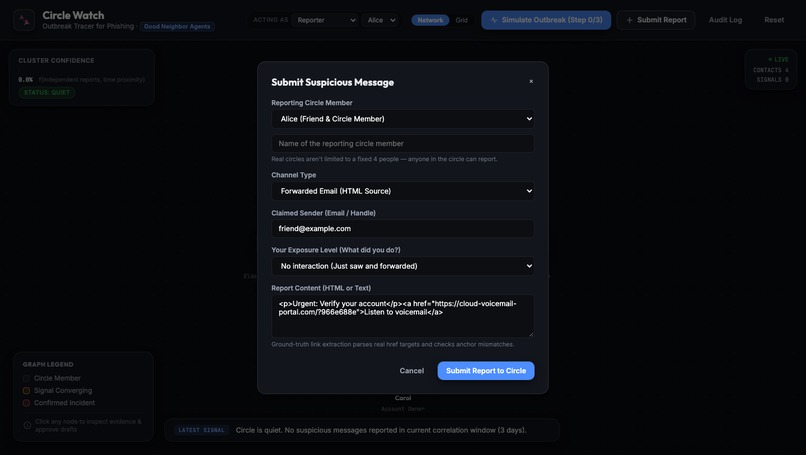Click the Carol node label
Viewport: 806px width, 455px height.
403,398
